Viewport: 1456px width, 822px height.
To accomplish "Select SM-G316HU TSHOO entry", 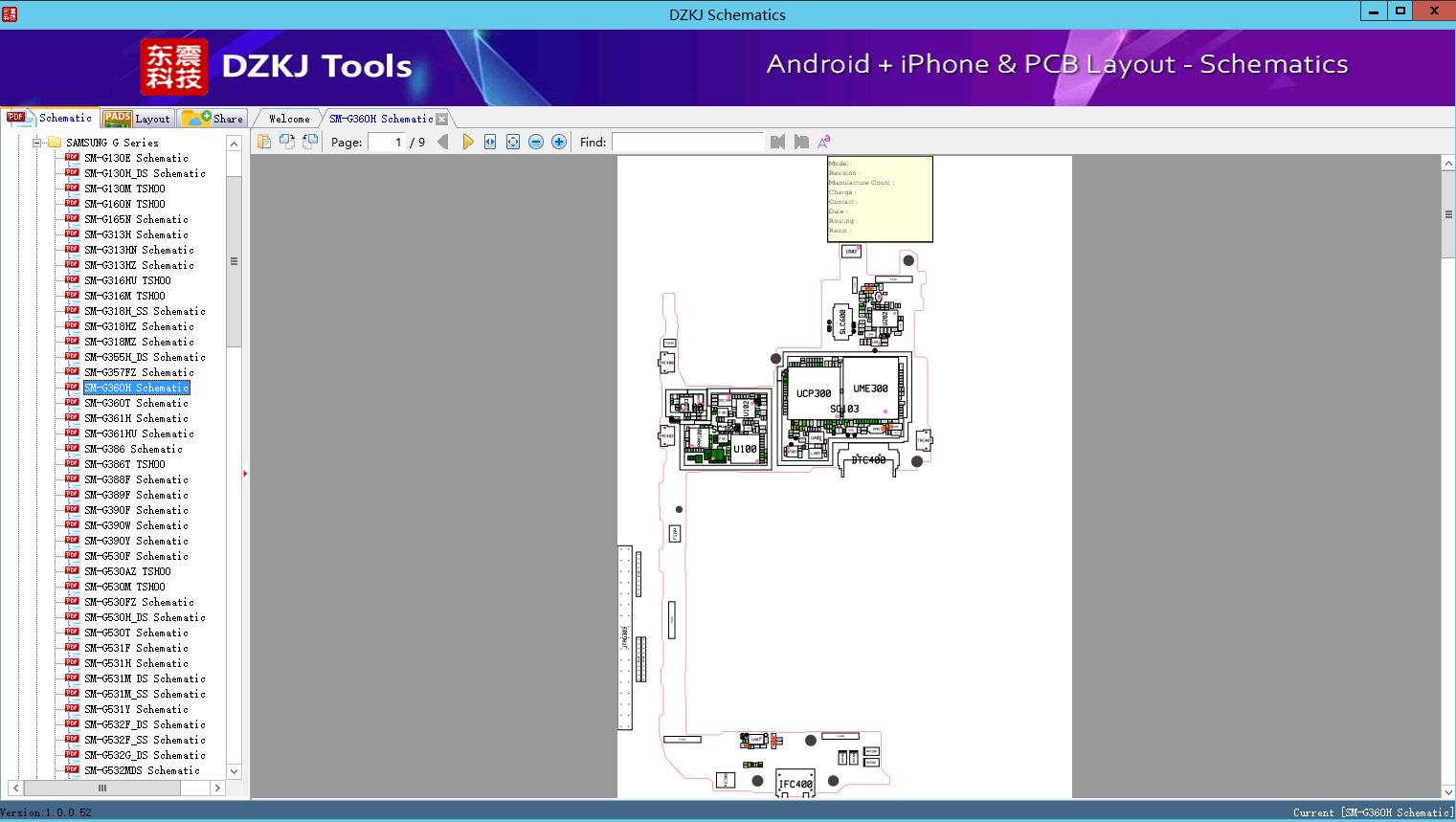I will coord(127,280).
